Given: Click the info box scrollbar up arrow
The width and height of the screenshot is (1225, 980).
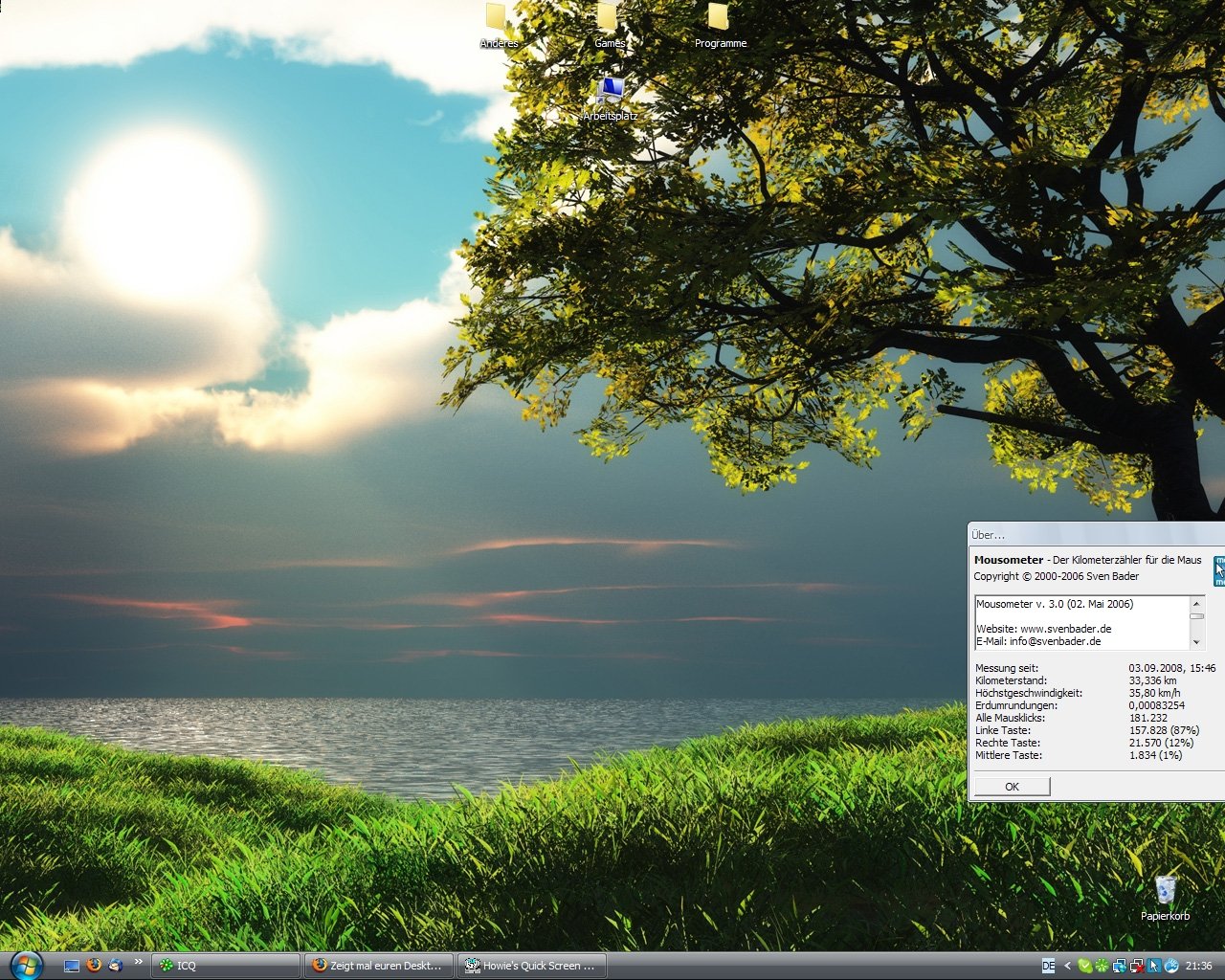Looking at the screenshot, I should [x=1196, y=603].
